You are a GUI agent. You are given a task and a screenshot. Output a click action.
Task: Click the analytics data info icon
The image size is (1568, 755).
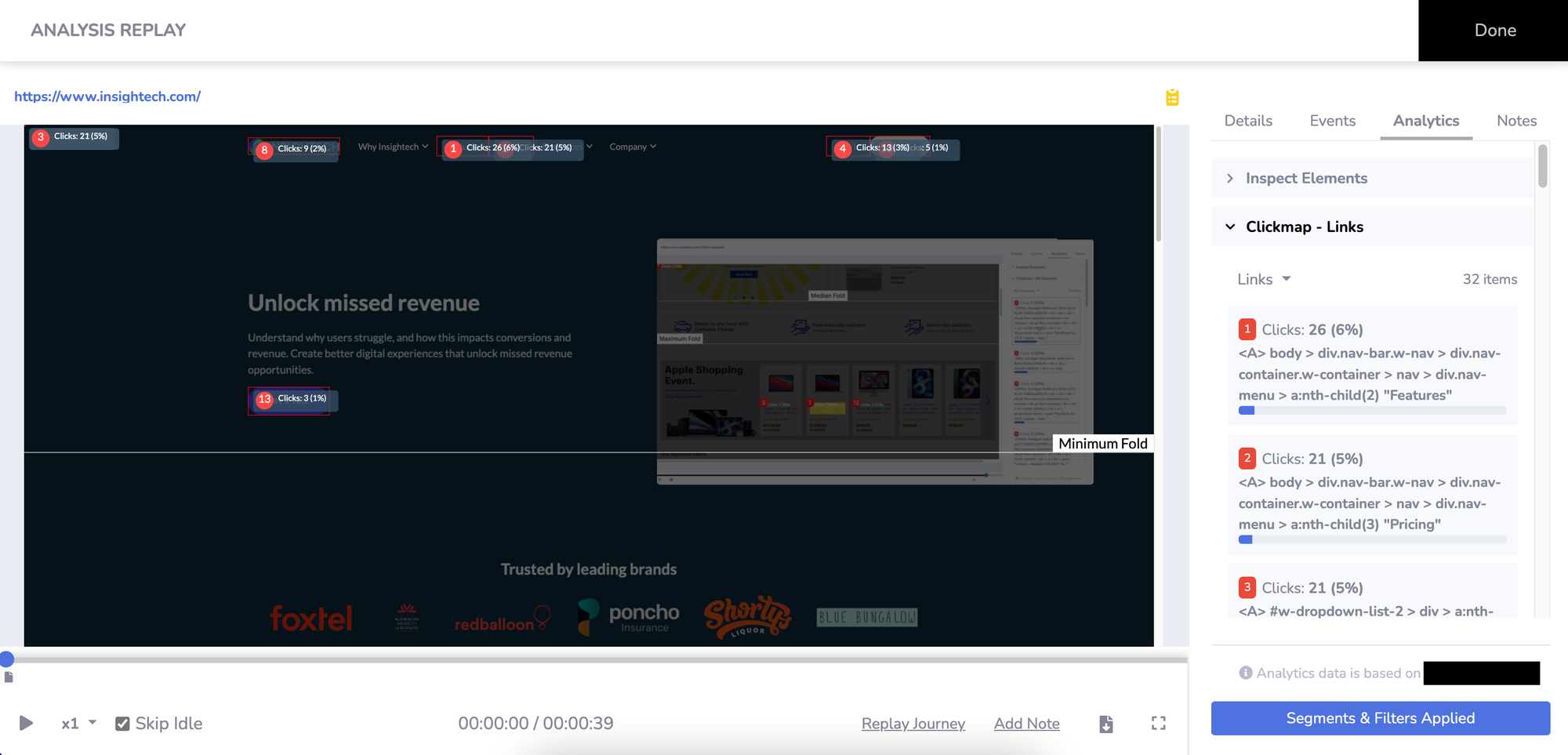pyautogui.click(x=1245, y=673)
